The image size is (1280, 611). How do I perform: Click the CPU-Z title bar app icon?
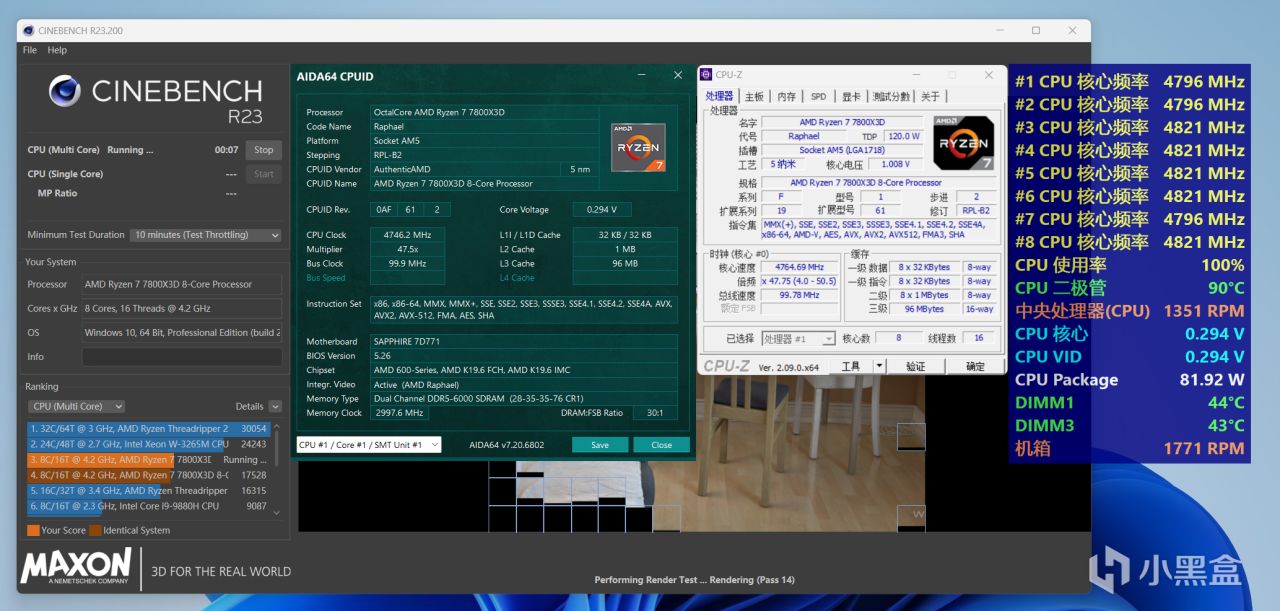click(x=706, y=74)
